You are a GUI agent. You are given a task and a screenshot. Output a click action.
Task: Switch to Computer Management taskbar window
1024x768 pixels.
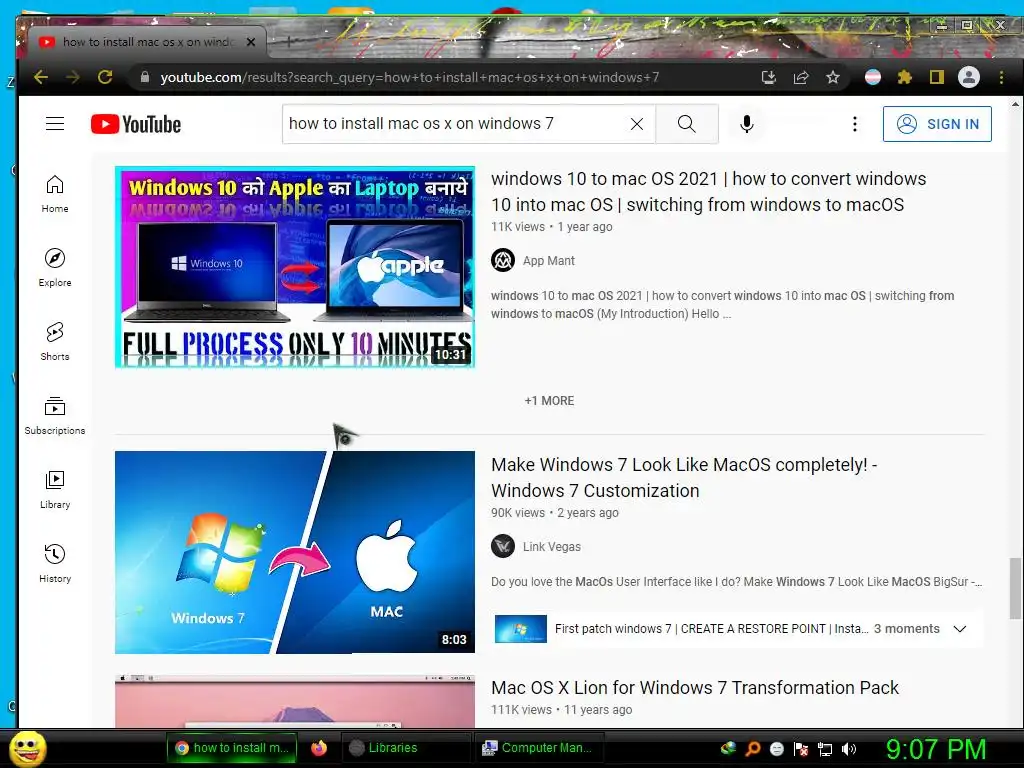(539, 748)
